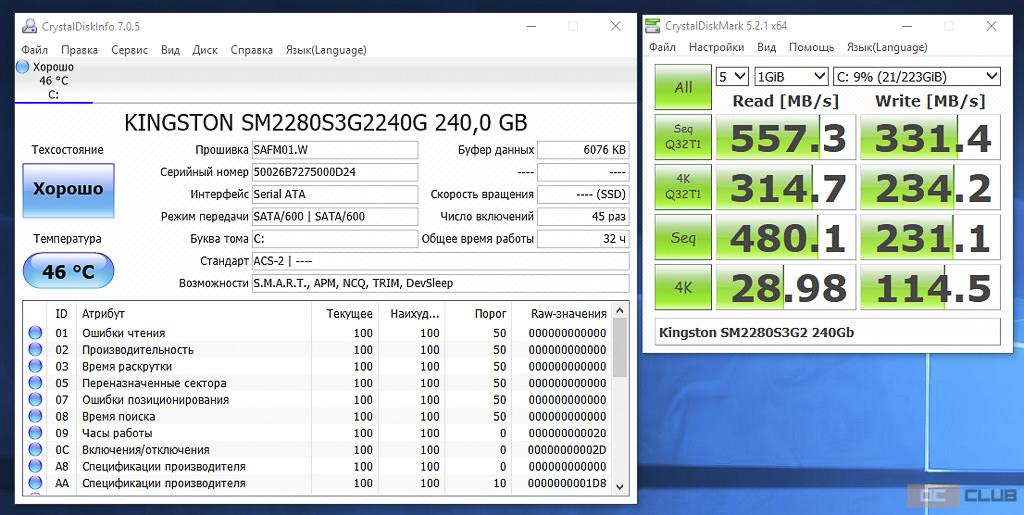Open Язык(Language) menu in CrystalDiskInfo
The height and width of the screenshot is (515, 1024).
click(326, 50)
